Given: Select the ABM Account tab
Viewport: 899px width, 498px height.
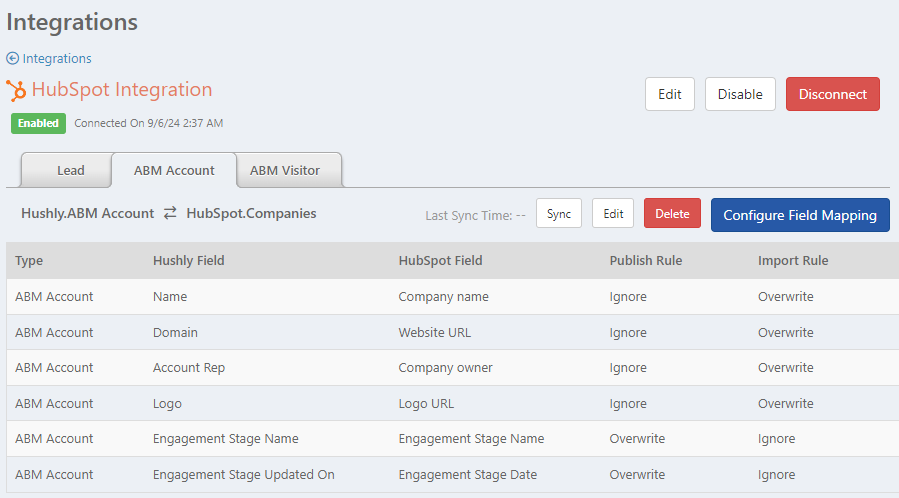Looking at the screenshot, I should (x=174, y=170).
